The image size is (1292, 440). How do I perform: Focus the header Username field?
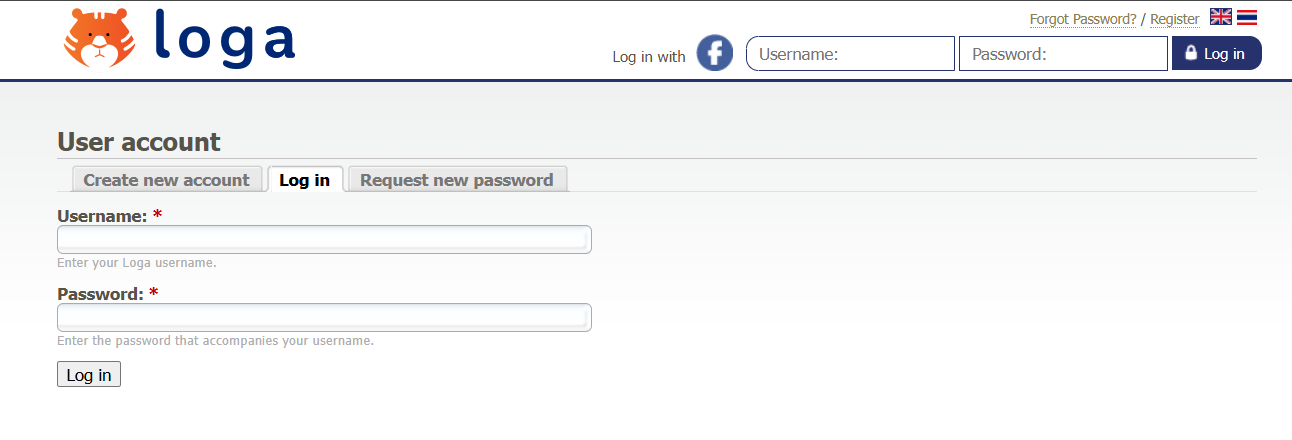tap(850, 54)
